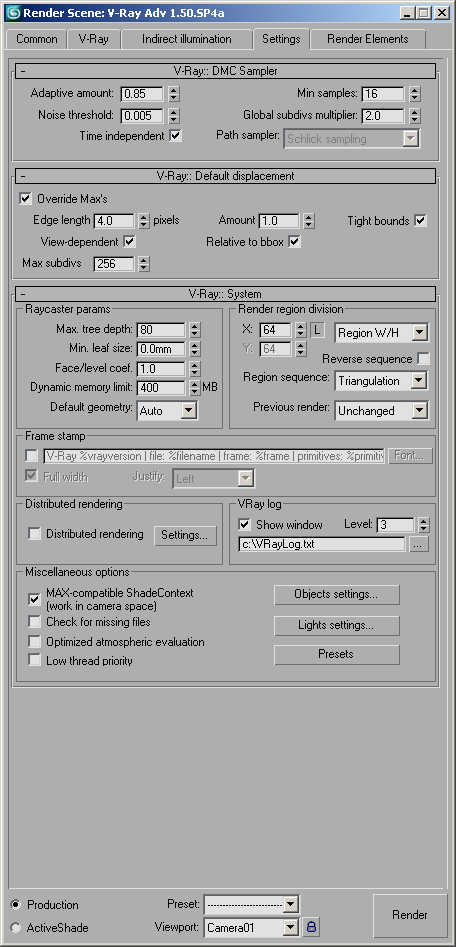Open the Indirect illumination tab
Screen dimensions: 456x947
[x=187, y=39]
